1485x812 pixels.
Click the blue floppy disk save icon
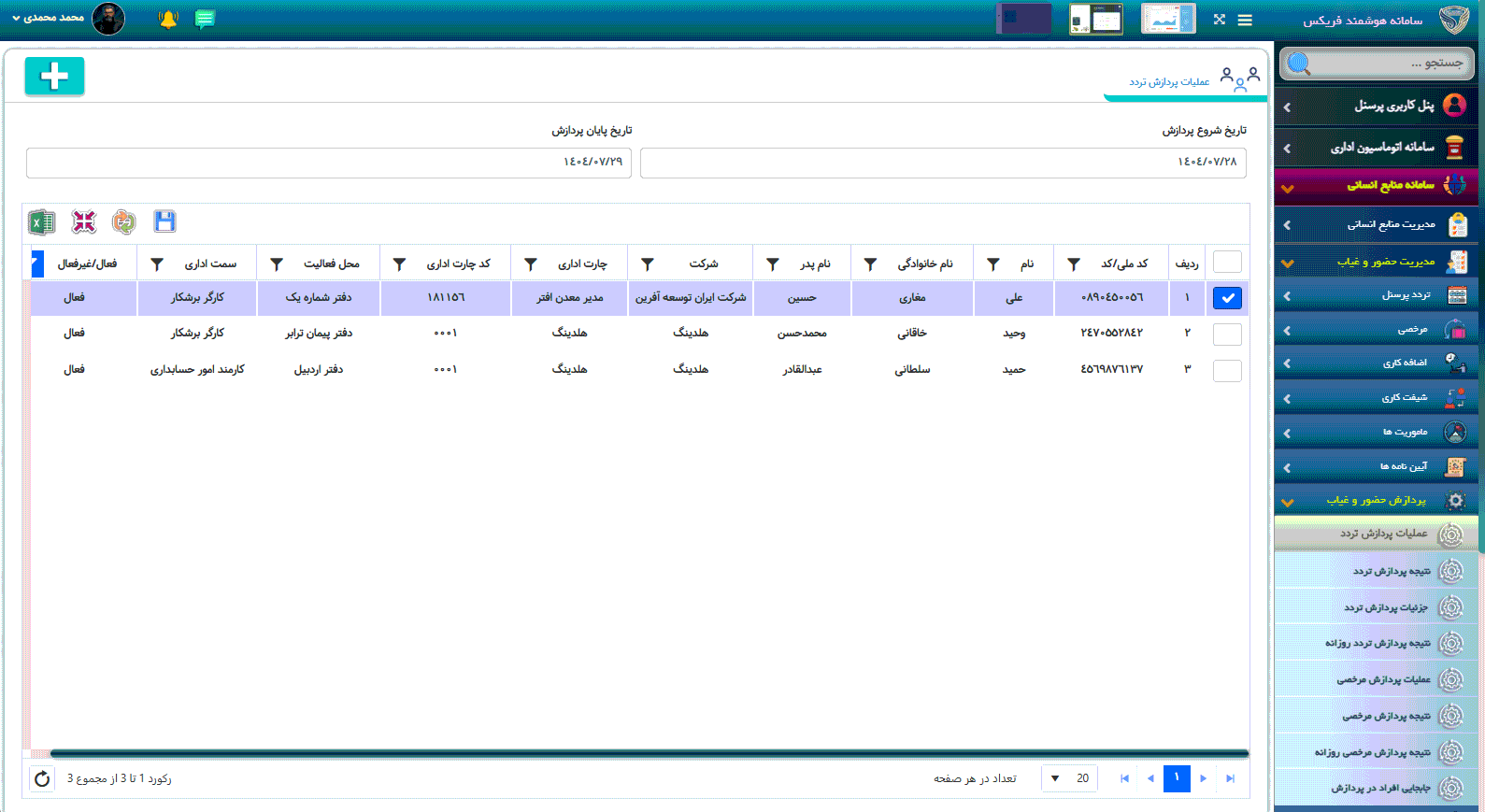point(164,221)
